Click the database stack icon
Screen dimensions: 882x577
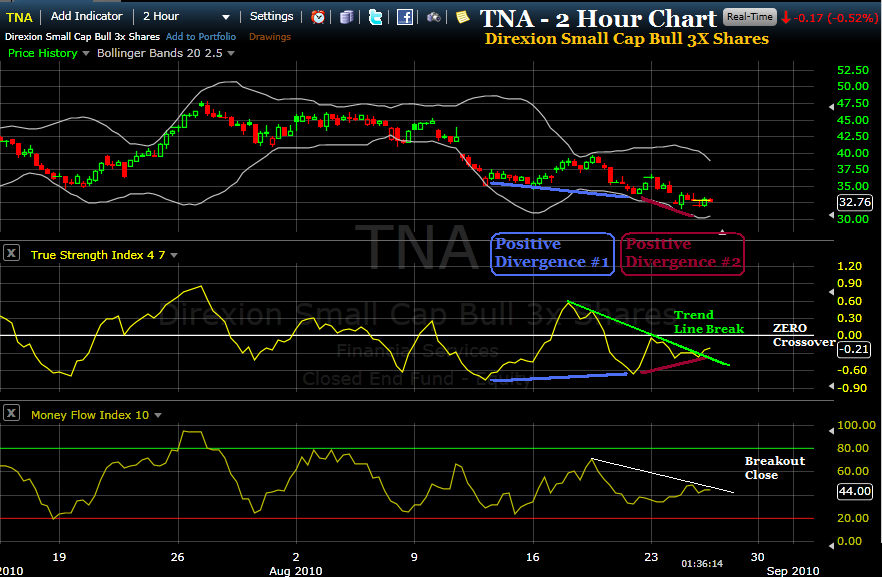(347, 17)
